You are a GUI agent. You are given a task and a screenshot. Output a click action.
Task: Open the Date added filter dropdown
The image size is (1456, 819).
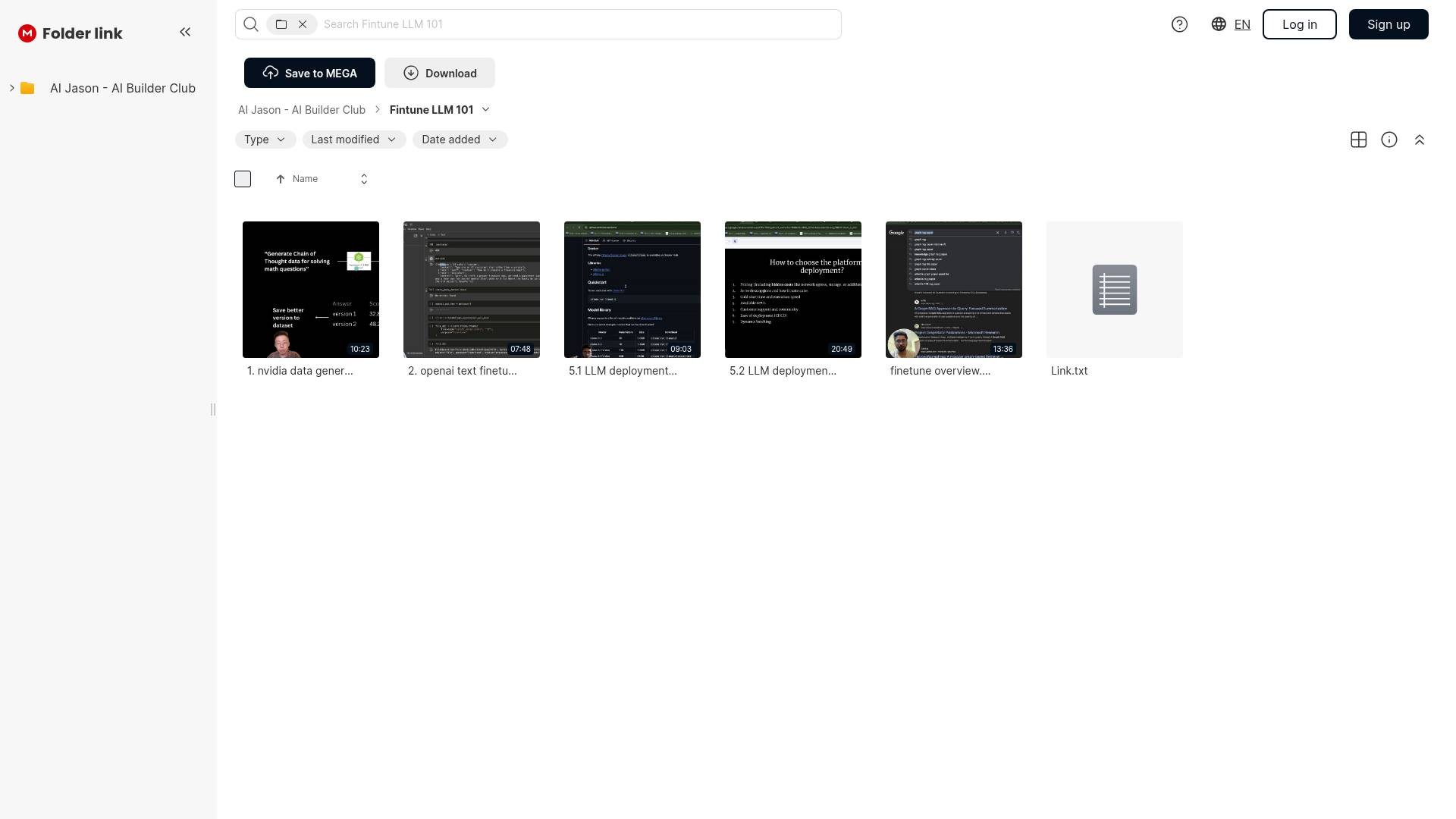point(460,140)
